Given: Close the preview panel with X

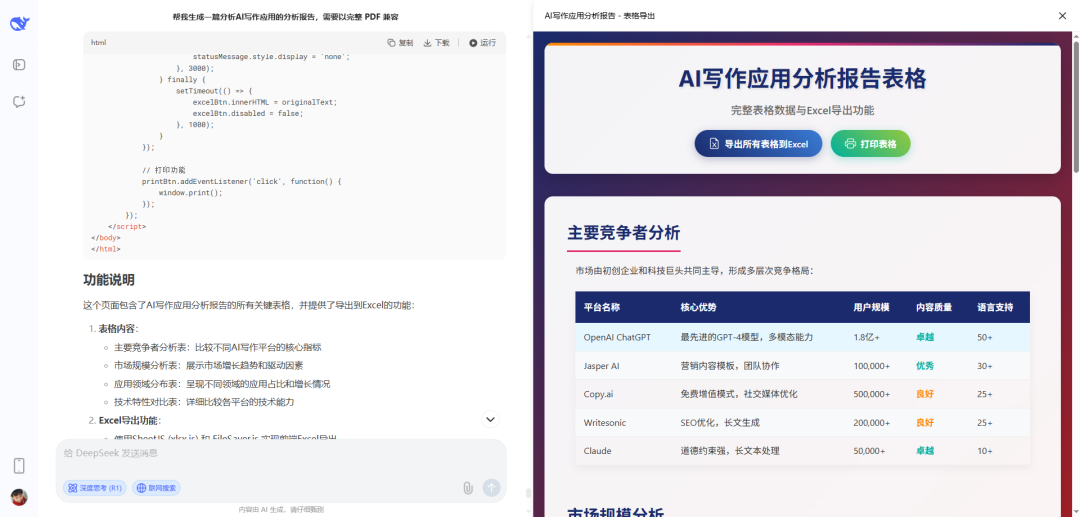Looking at the screenshot, I should click(x=1062, y=16).
